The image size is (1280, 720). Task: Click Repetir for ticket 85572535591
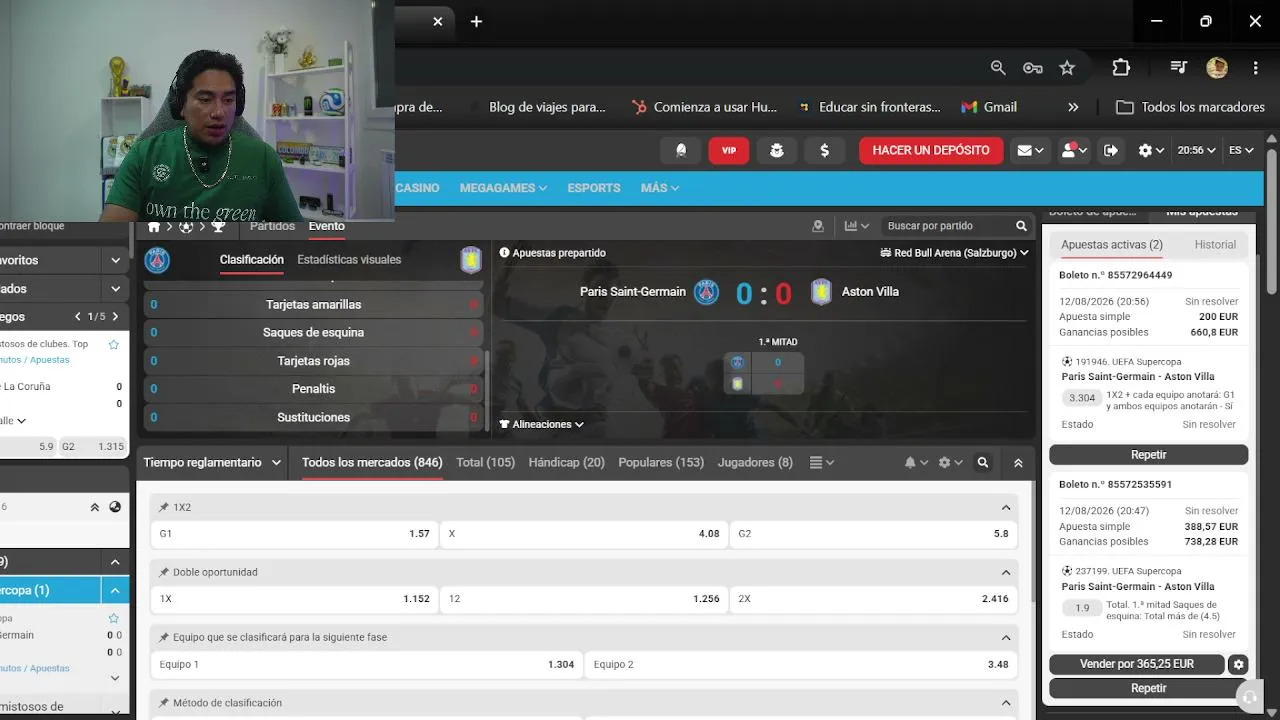pos(1149,688)
